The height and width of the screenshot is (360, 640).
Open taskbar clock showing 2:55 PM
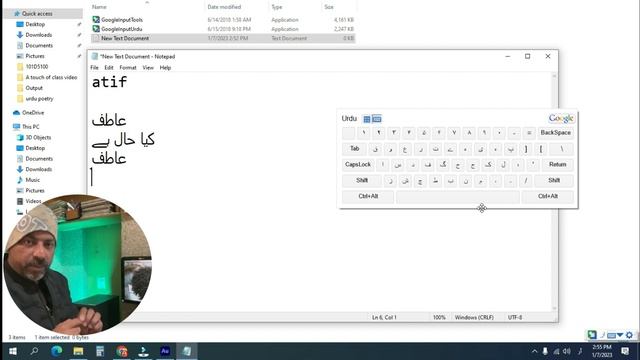point(602,351)
